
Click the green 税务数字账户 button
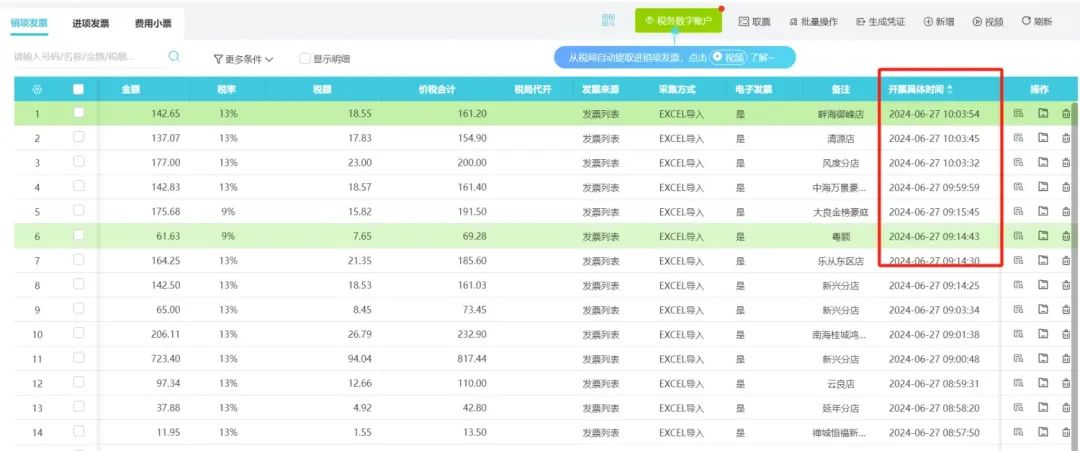pyautogui.click(x=678, y=20)
